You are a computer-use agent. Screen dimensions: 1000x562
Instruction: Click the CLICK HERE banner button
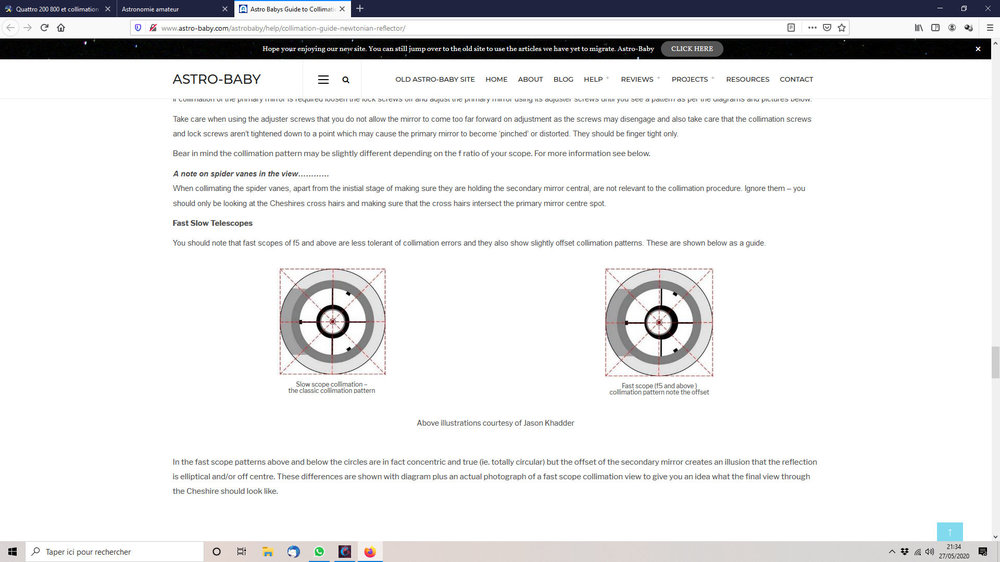tap(692, 49)
